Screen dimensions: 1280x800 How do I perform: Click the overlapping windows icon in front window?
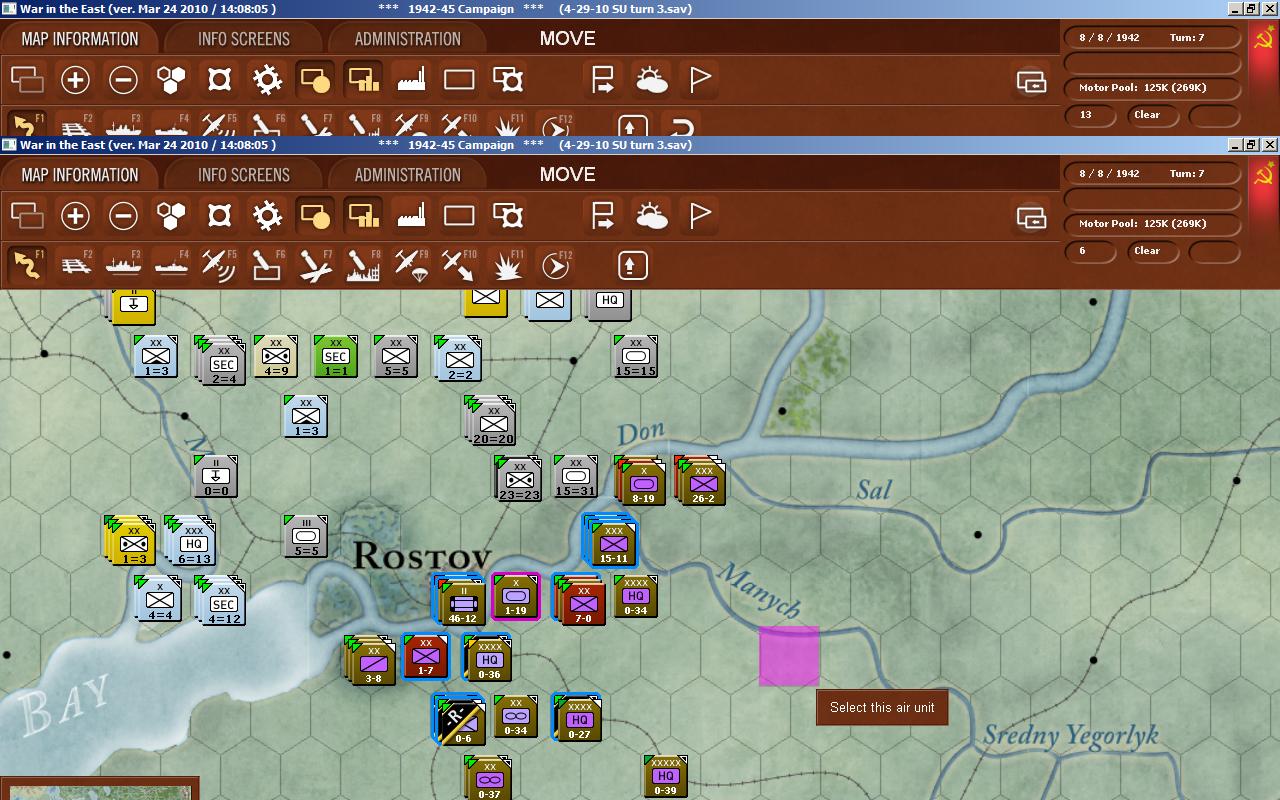pos(27,216)
